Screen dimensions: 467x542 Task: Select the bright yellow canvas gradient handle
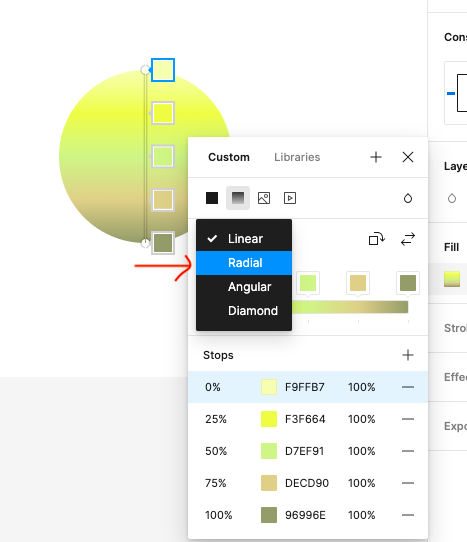click(163, 113)
